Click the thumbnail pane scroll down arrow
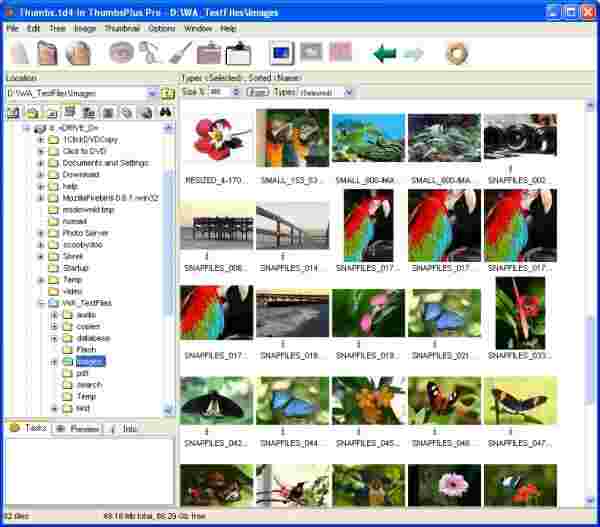 pyautogui.click(x=589, y=499)
